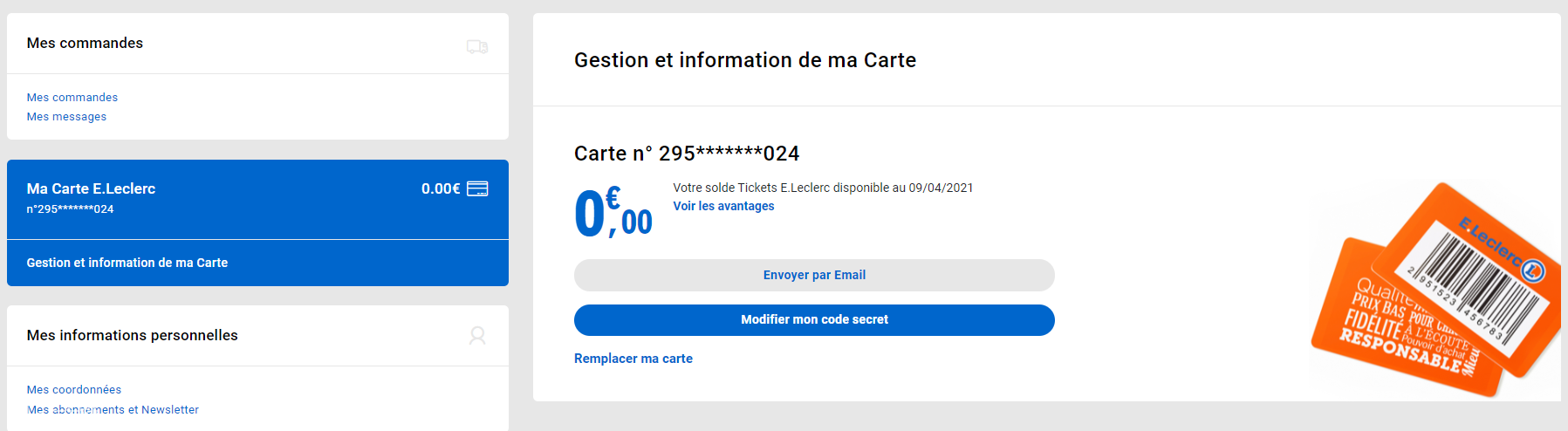Open Mes abonnements et Newsletter link
This screenshot has height=431, width=1568.
coord(113,409)
